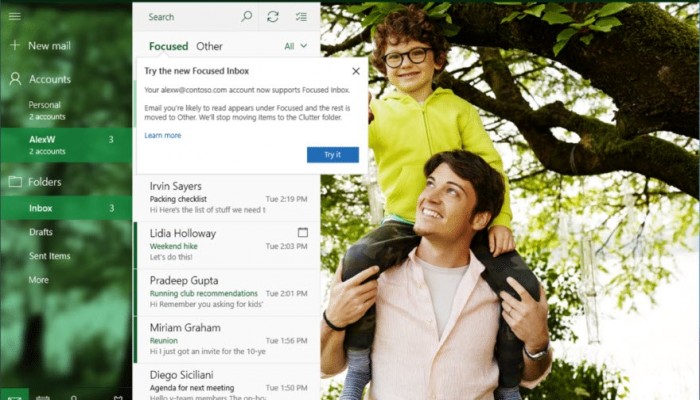Click calendar icon on Weekend hike email
This screenshot has width=700, height=400.
tap(302, 233)
